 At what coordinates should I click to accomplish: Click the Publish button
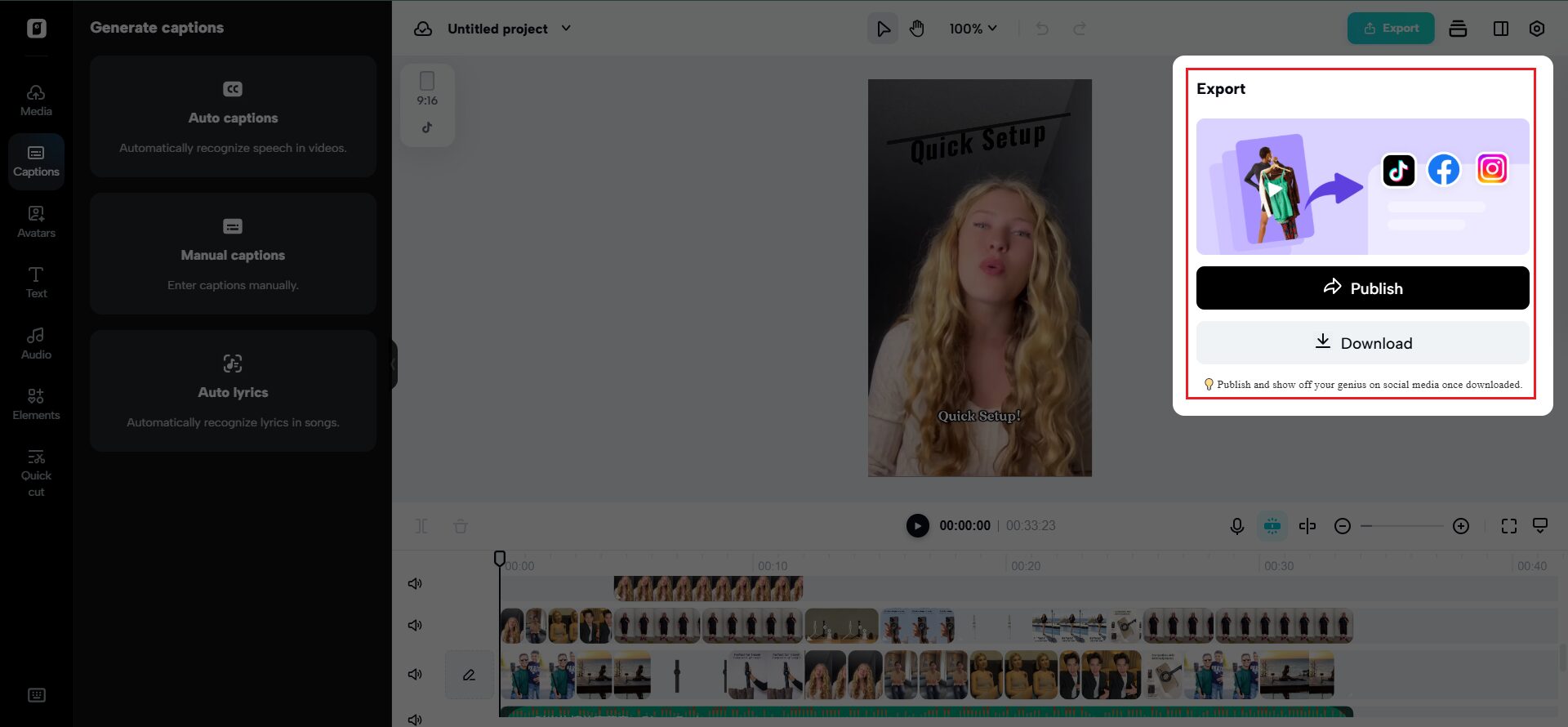pos(1362,288)
